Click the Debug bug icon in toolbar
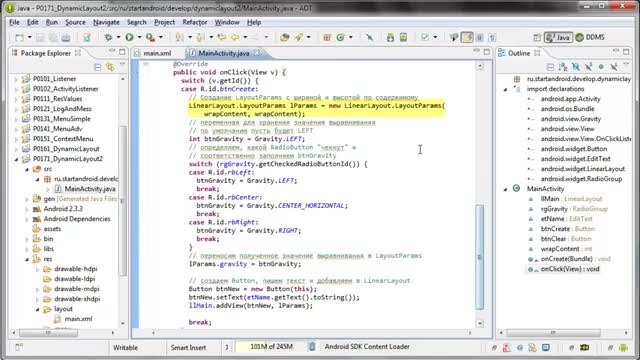This screenshot has width=640, height=360. click(x=108, y=38)
